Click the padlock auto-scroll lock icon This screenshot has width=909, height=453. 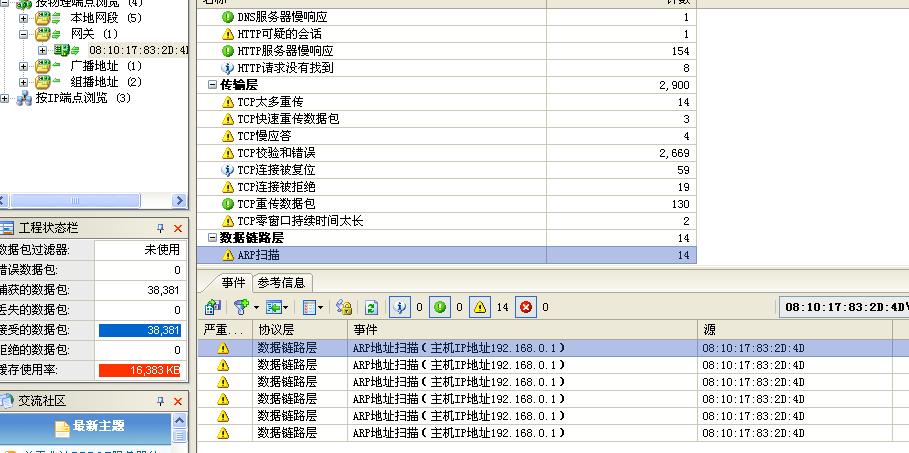tap(344, 307)
